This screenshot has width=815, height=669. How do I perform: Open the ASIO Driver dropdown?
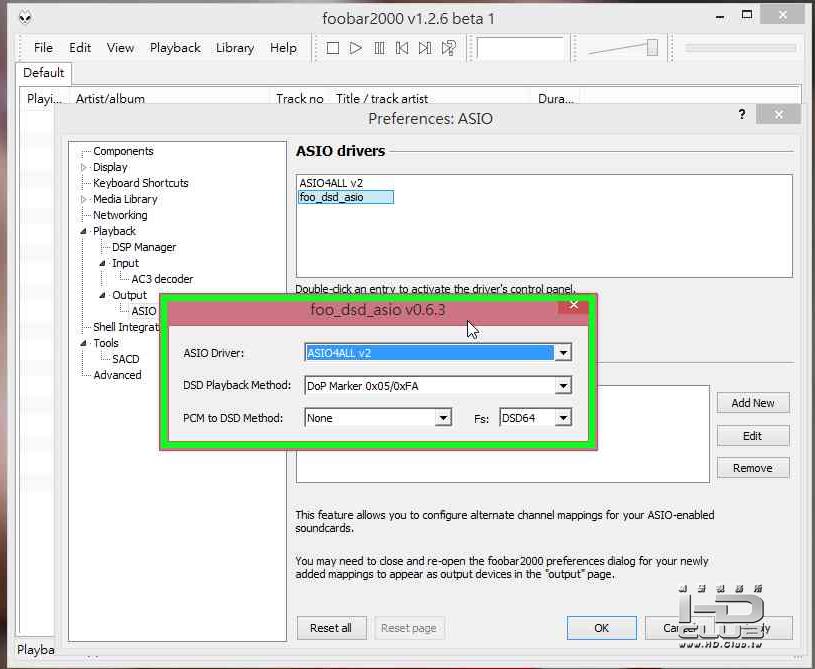(563, 353)
